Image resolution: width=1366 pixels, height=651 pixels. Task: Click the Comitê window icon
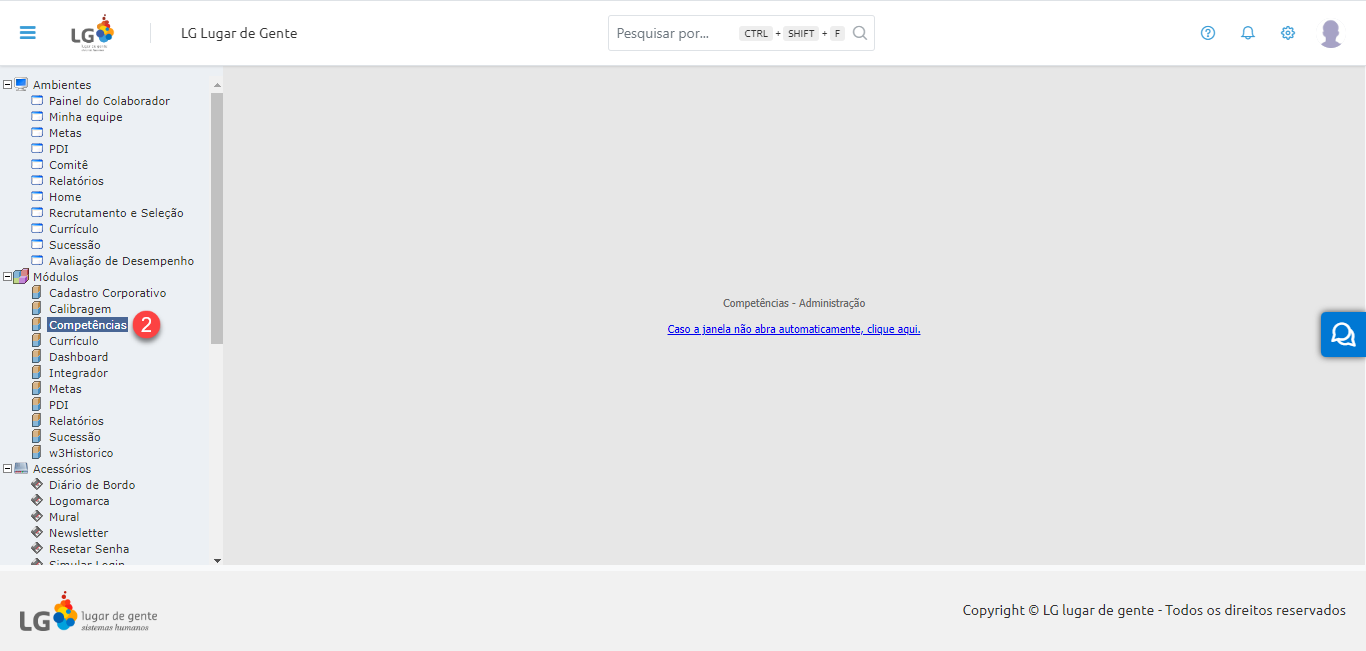(37, 165)
